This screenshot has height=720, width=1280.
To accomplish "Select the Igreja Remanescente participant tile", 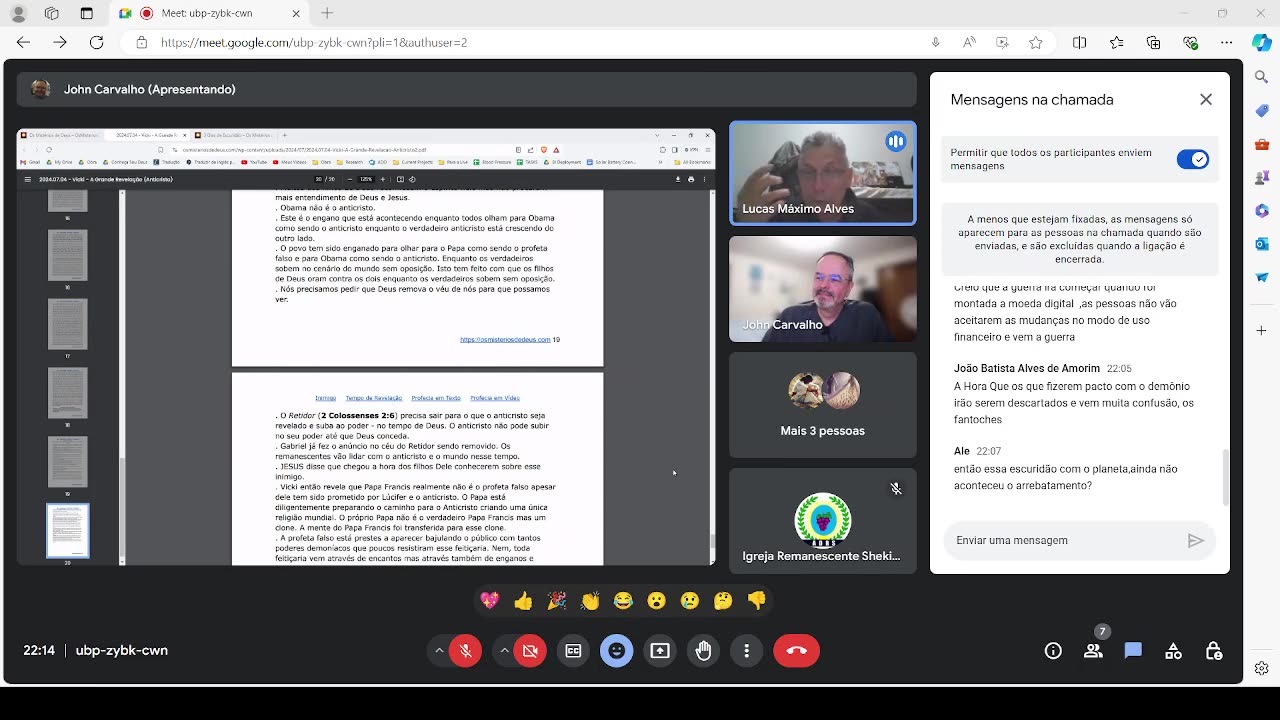I will tap(822, 521).
